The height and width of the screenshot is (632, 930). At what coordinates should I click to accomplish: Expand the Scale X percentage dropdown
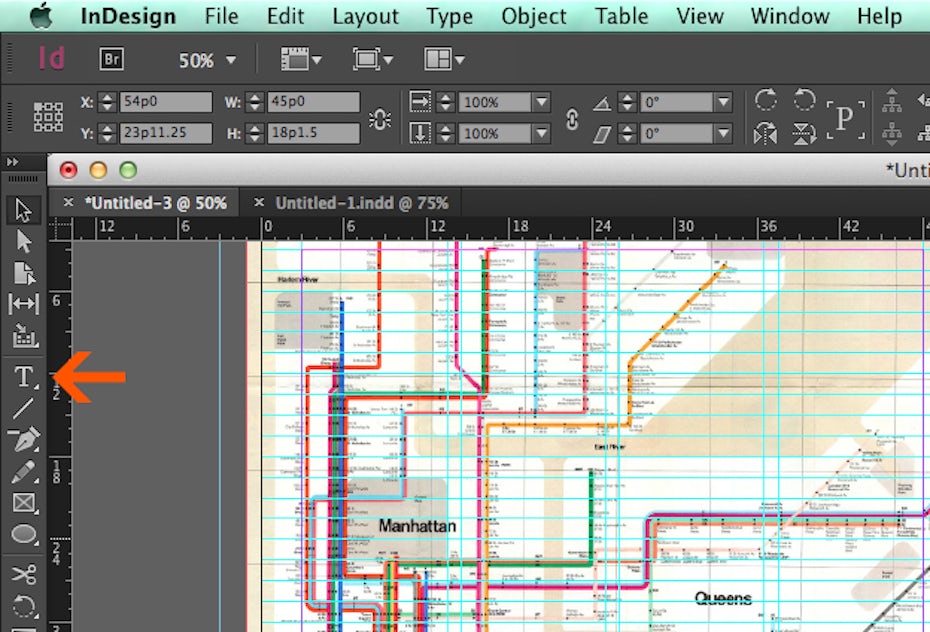coord(541,103)
